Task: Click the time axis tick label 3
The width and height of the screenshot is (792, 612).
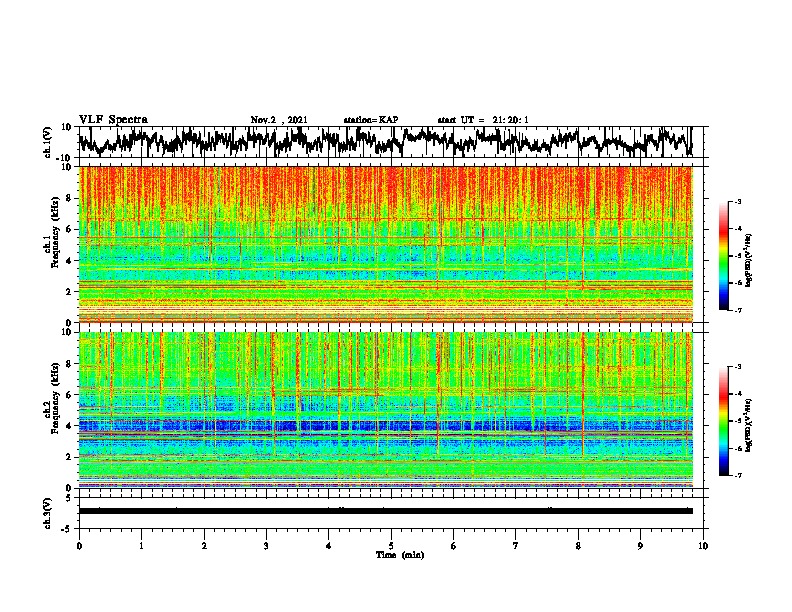Action: pos(266,546)
